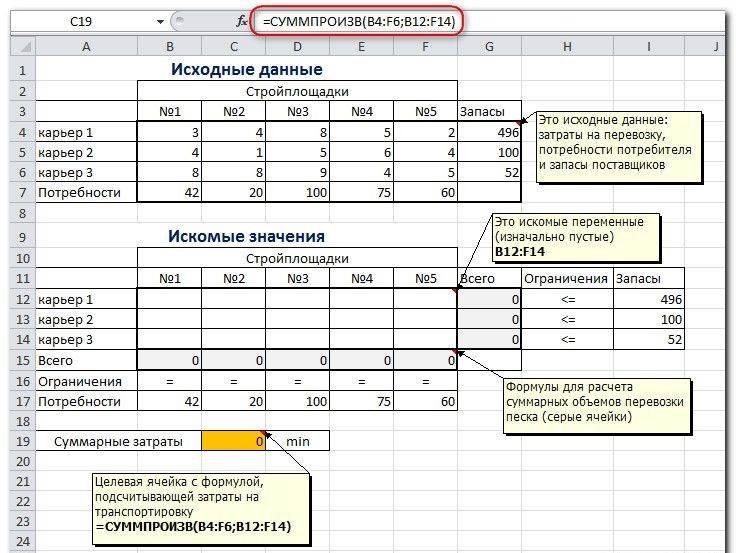The height and width of the screenshot is (553, 736).
Task: Click the 'min' cell in row 19
Action: pyautogui.click(x=298, y=441)
